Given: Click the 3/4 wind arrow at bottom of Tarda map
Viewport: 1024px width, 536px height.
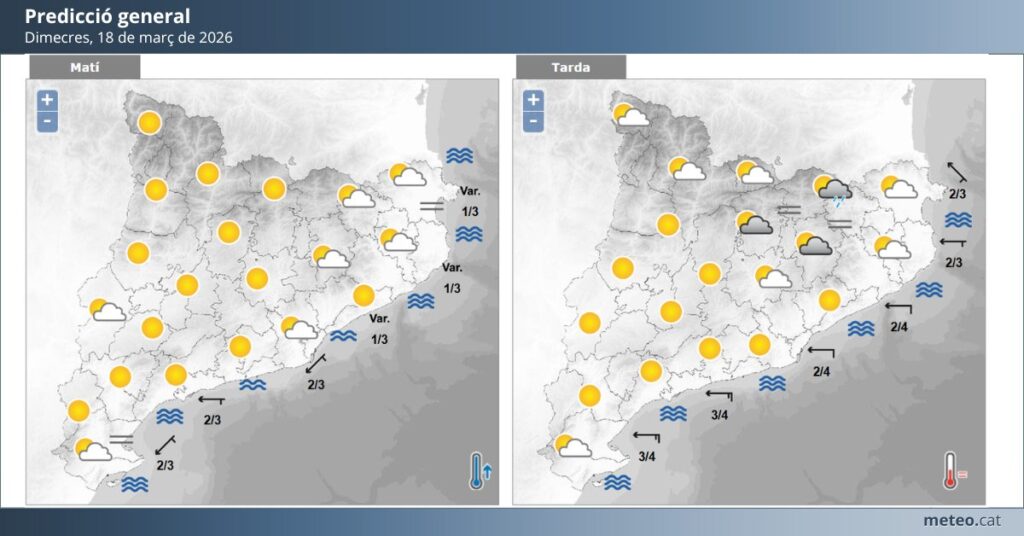Looking at the screenshot, I should tap(648, 438).
